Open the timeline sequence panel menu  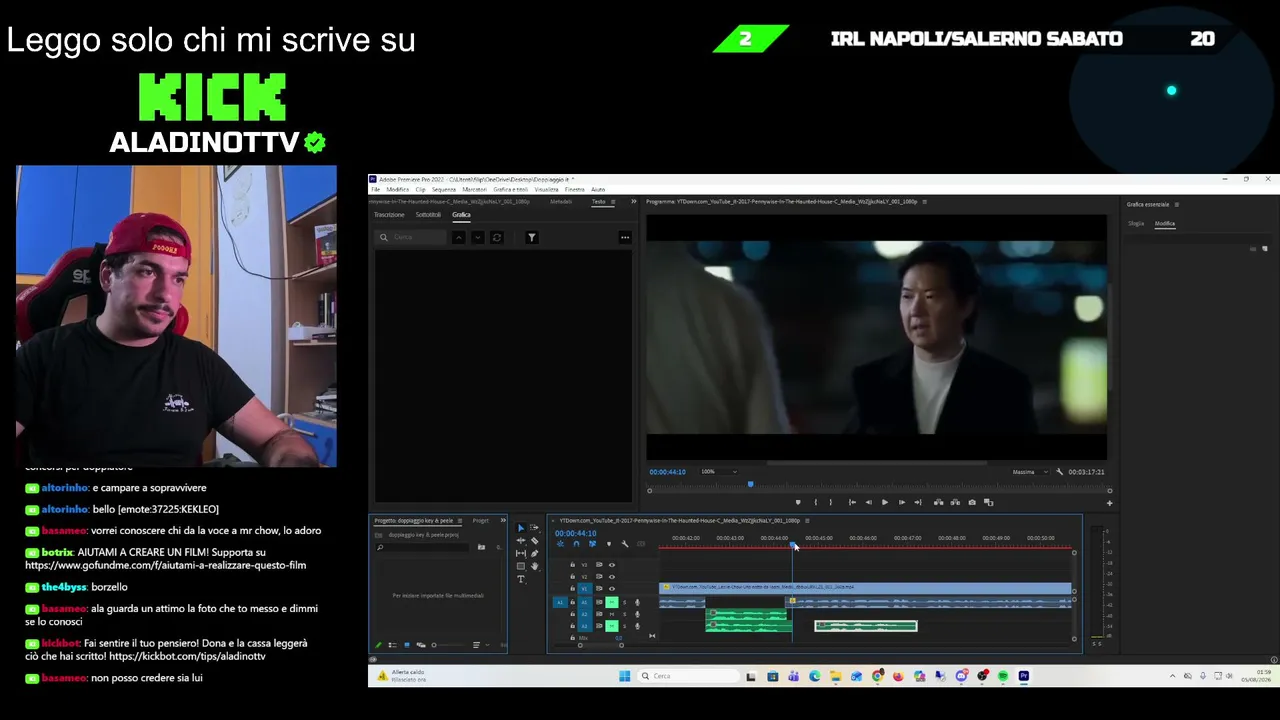(x=807, y=521)
